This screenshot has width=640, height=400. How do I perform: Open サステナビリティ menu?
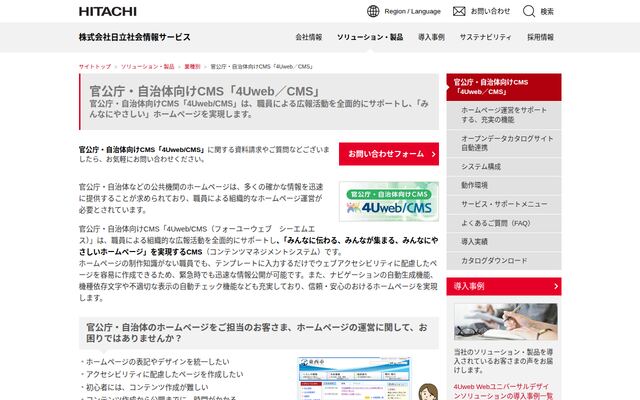tap(485, 37)
